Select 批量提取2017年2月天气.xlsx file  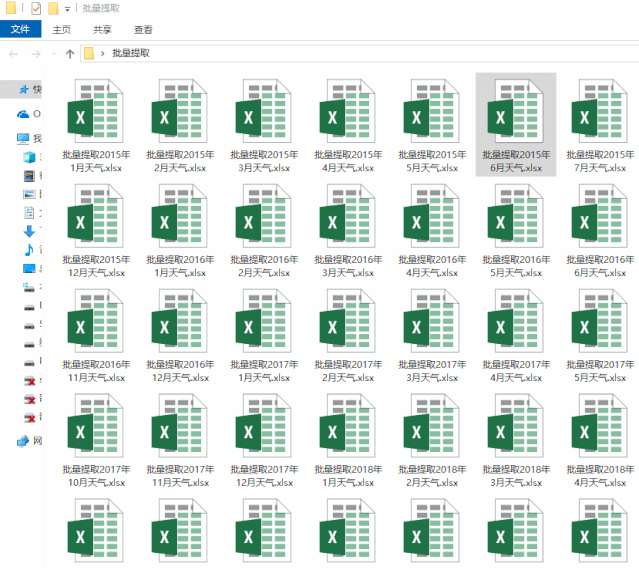pos(348,335)
